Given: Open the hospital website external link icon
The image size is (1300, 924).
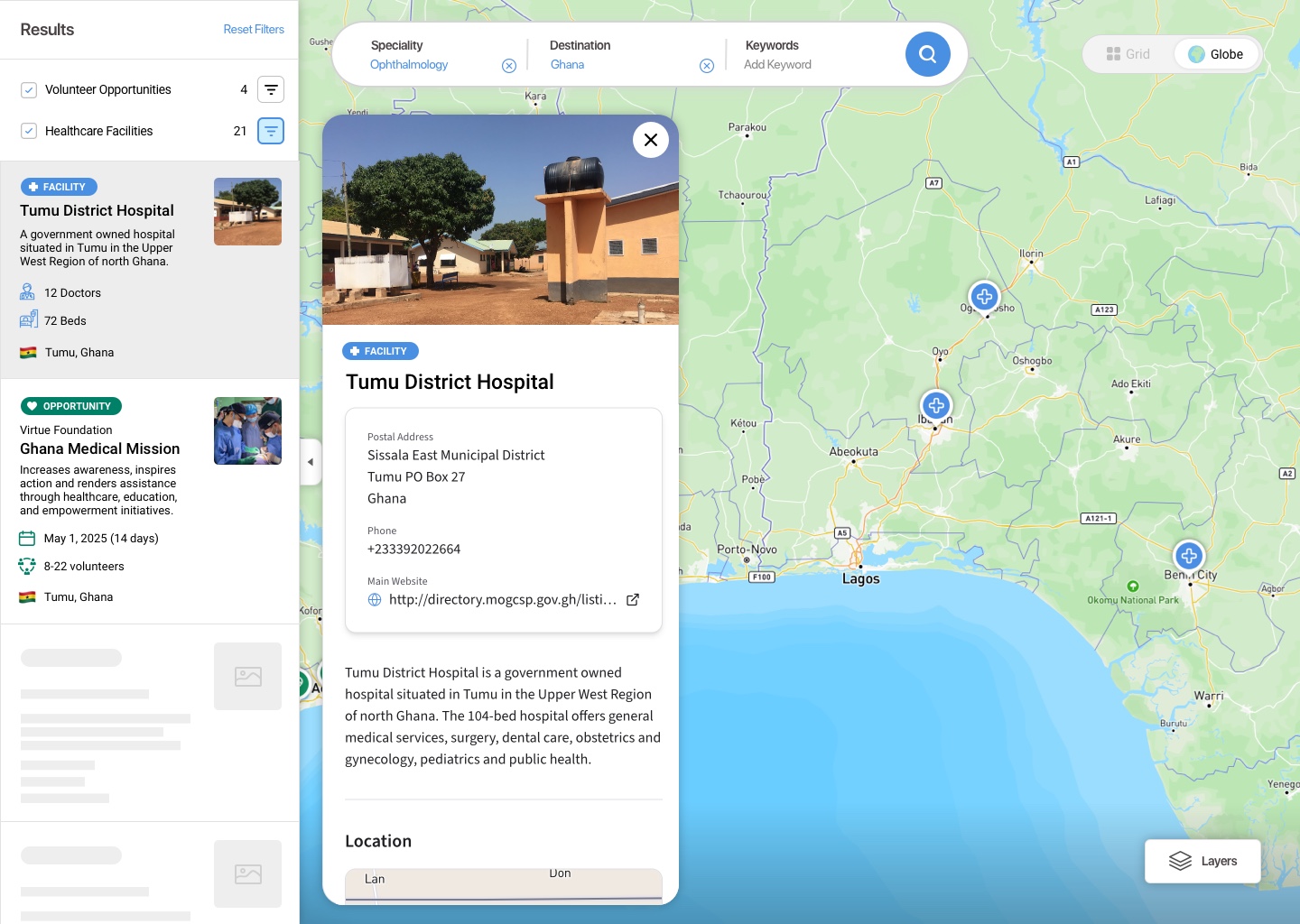Looking at the screenshot, I should coord(633,599).
